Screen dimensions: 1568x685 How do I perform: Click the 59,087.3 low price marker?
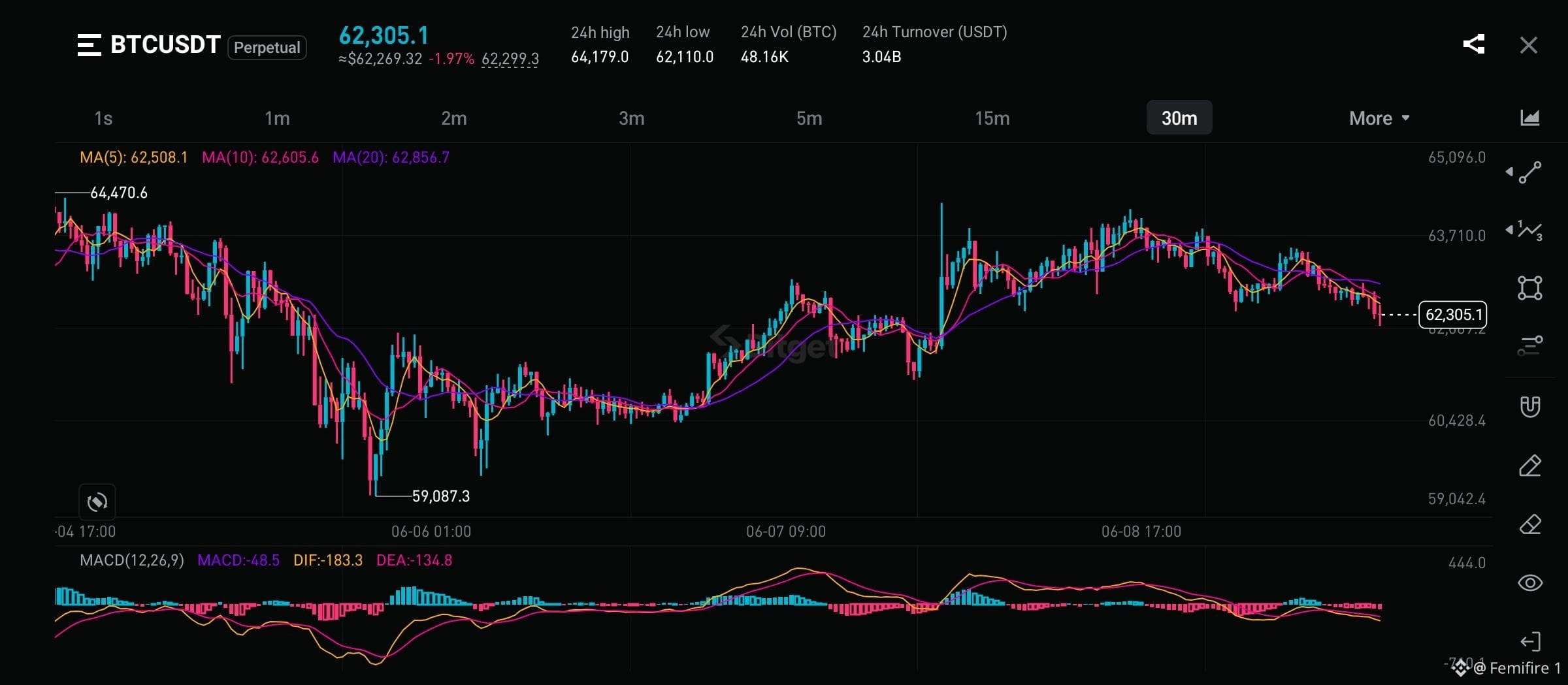click(x=440, y=496)
